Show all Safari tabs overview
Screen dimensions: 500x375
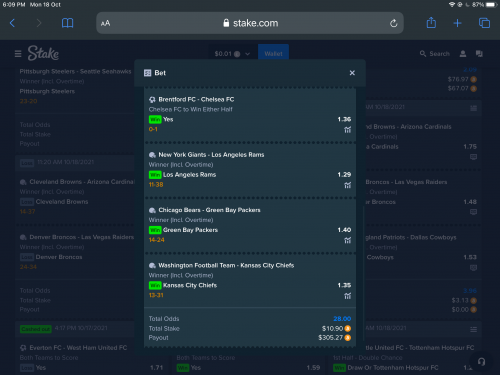(x=484, y=23)
